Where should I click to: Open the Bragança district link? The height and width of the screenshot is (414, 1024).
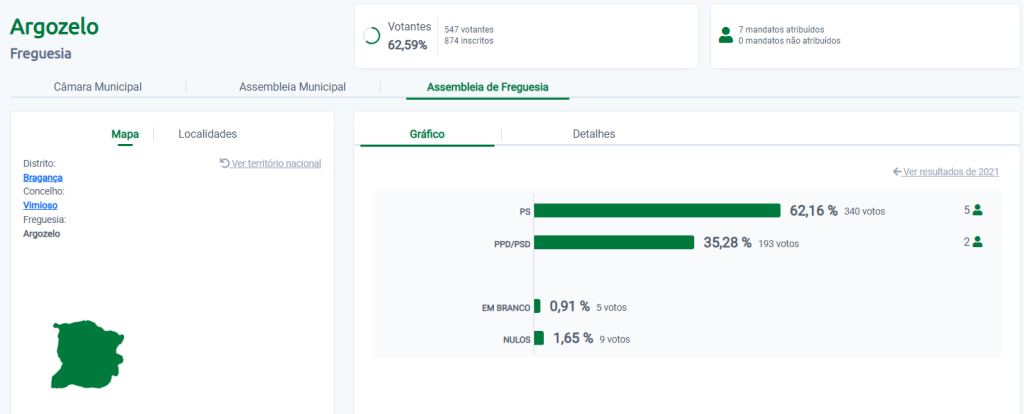[43, 177]
